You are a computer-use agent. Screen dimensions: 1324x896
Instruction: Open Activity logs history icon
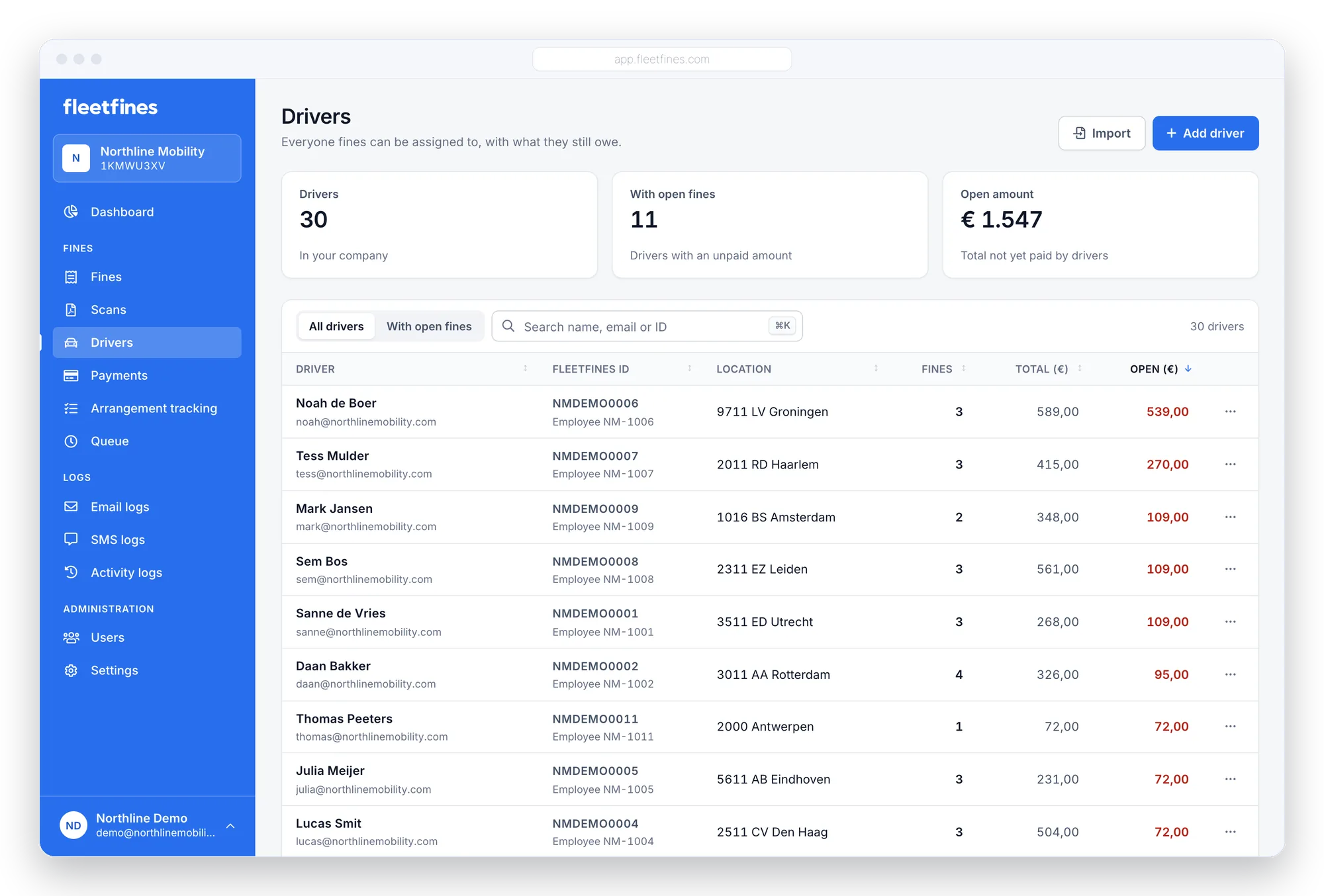[x=71, y=572]
